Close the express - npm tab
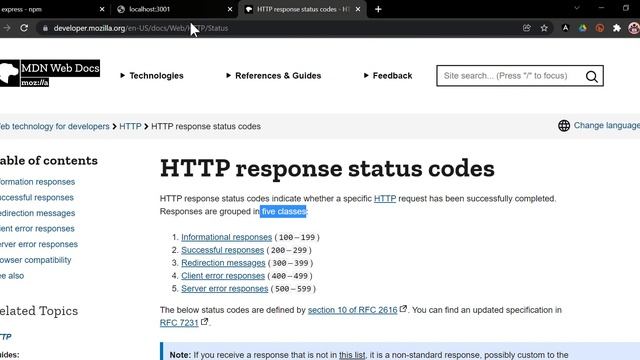 [x=102, y=9]
